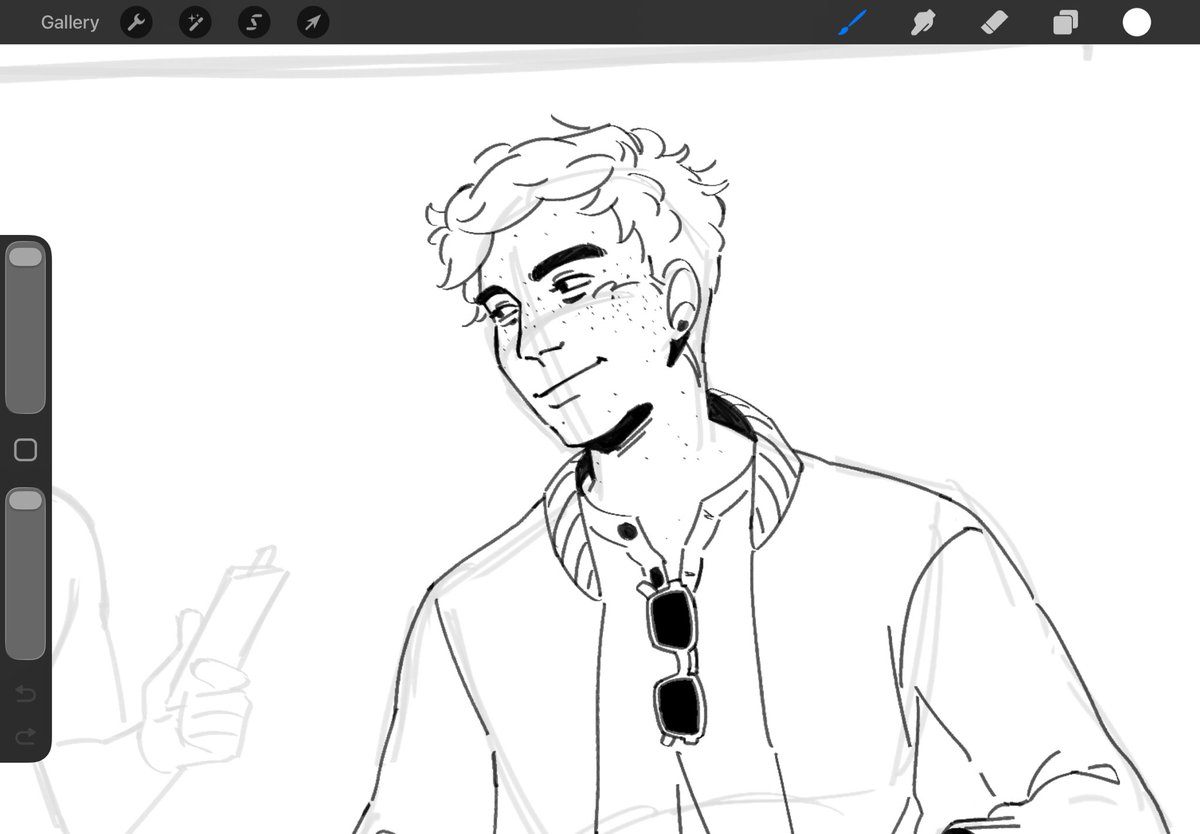Open the Actions menu wrench icon
1200x834 pixels.
coord(136,22)
